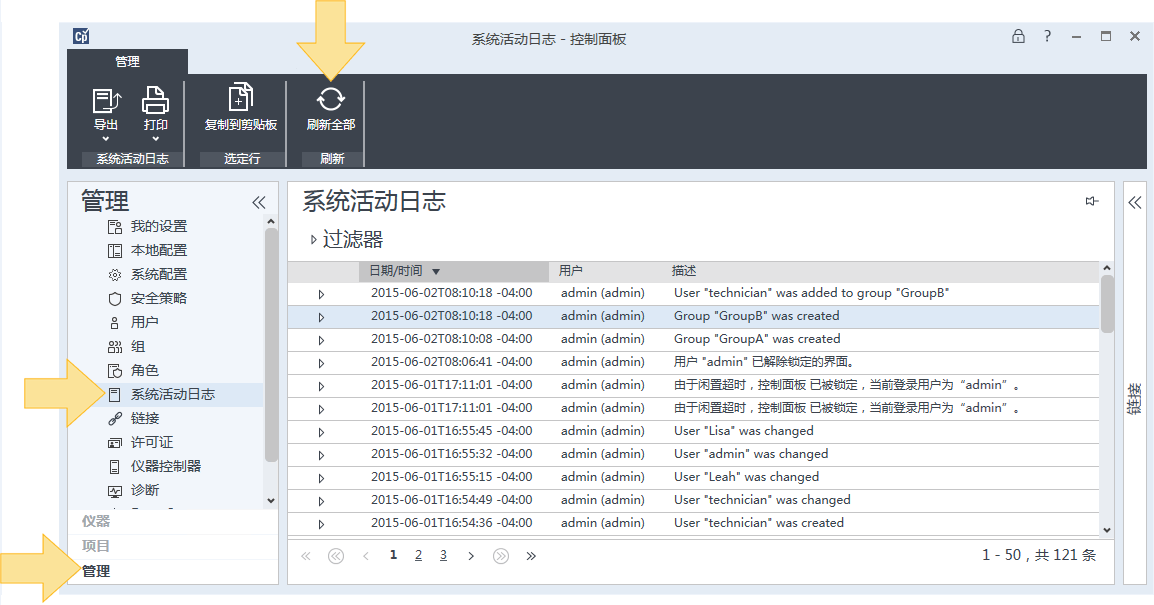Click the User (用户) column header
Screen dimensions: 1154x605
pos(570,271)
